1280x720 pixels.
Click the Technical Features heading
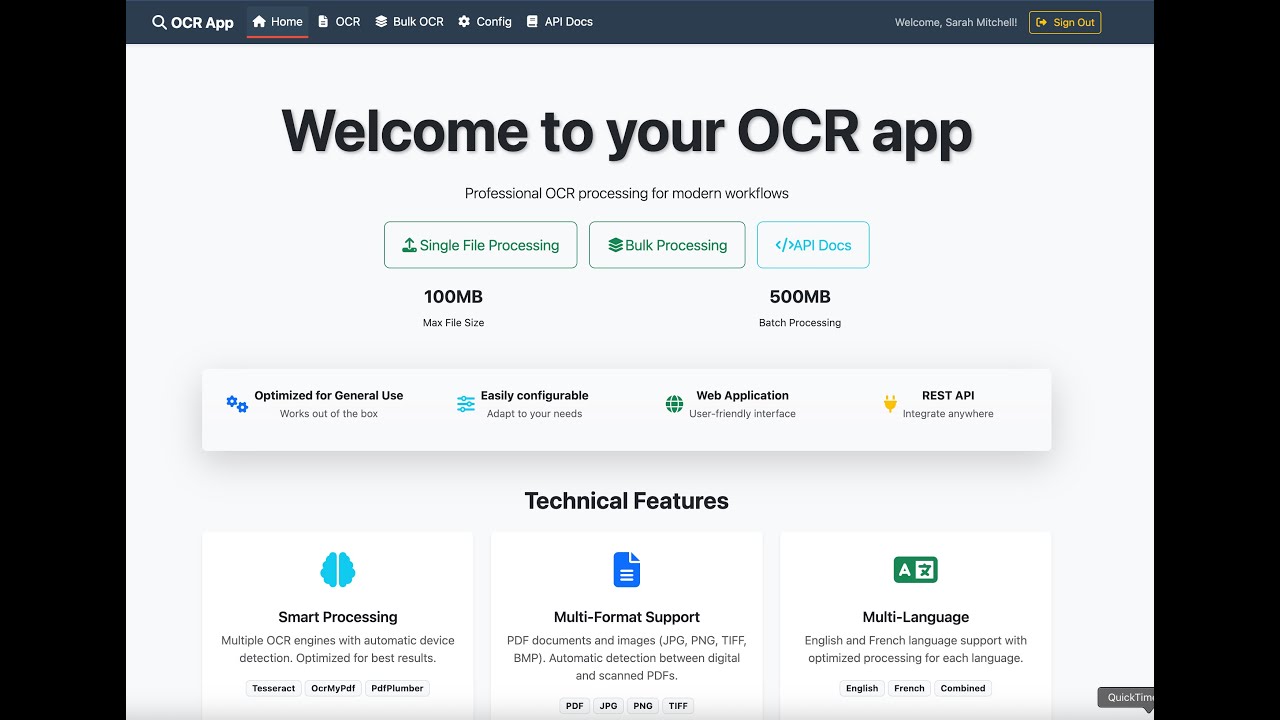pos(627,501)
